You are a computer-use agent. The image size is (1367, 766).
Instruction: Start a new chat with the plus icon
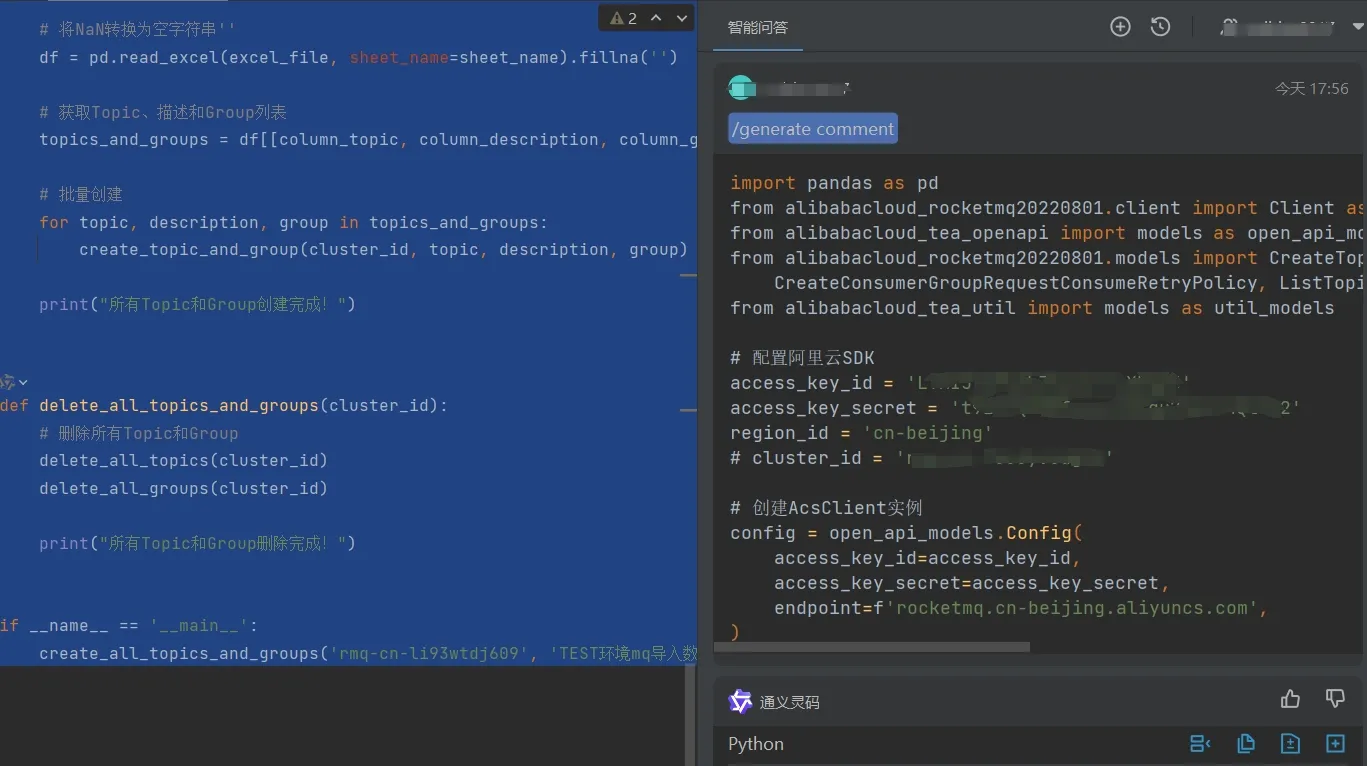tap(1120, 27)
